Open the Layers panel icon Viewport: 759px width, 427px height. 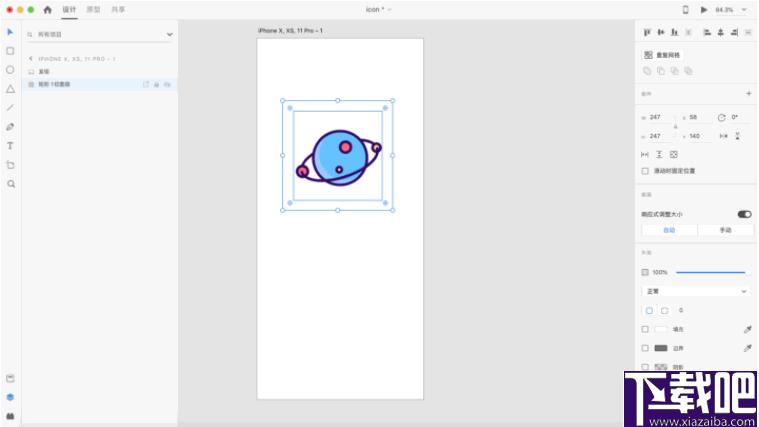coord(10,397)
